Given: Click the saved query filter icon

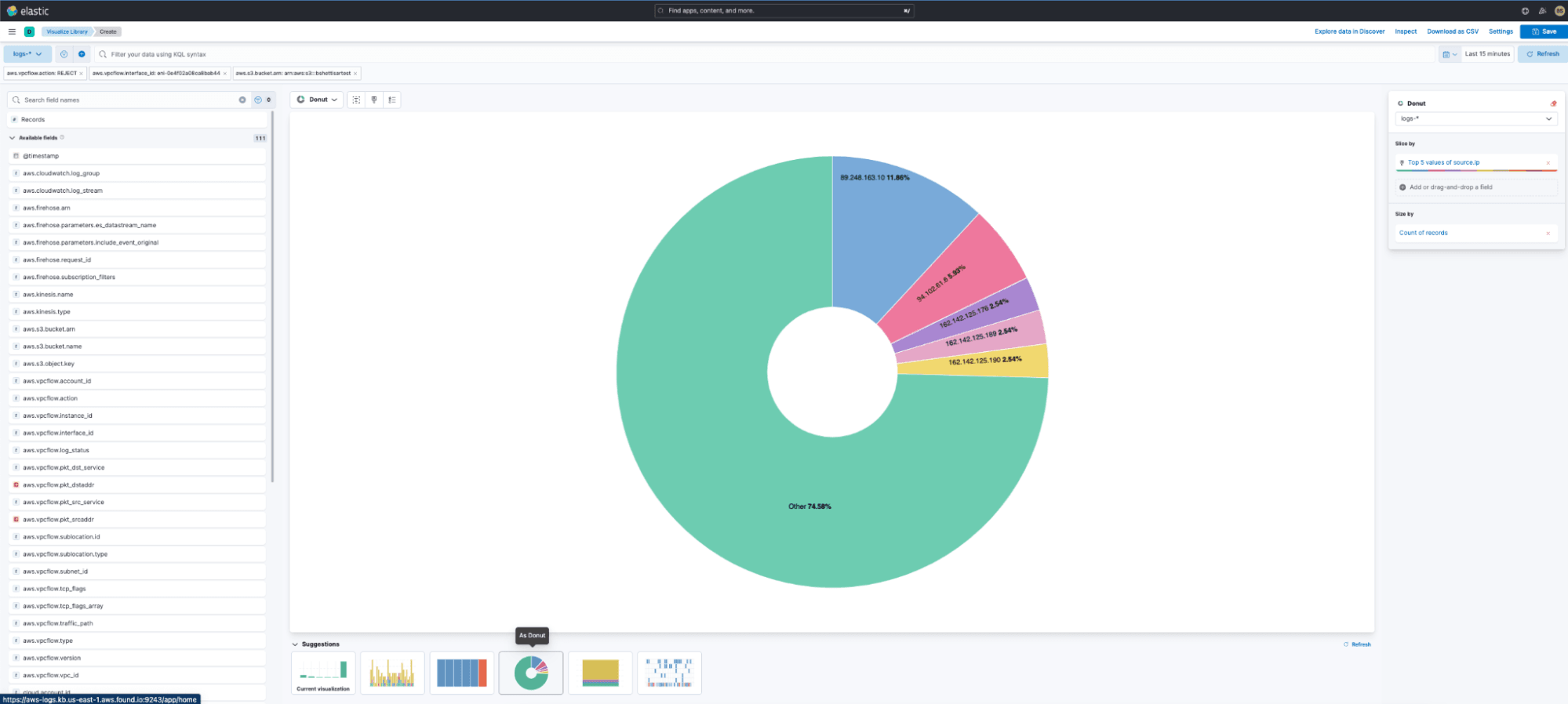Looking at the screenshot, I should pyautogui.click(x=64, y=54).
